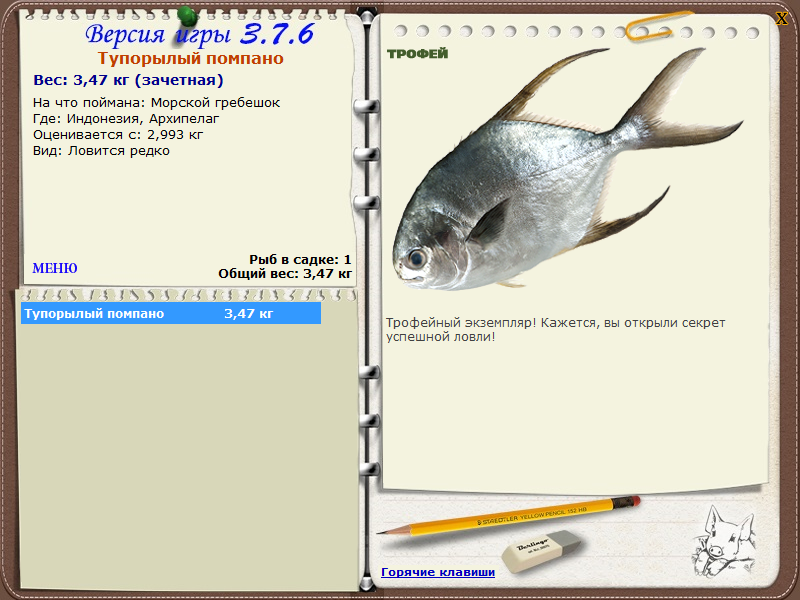Open the Горячие клавиши link
800x600 pixels.
[x=438, y=572]
